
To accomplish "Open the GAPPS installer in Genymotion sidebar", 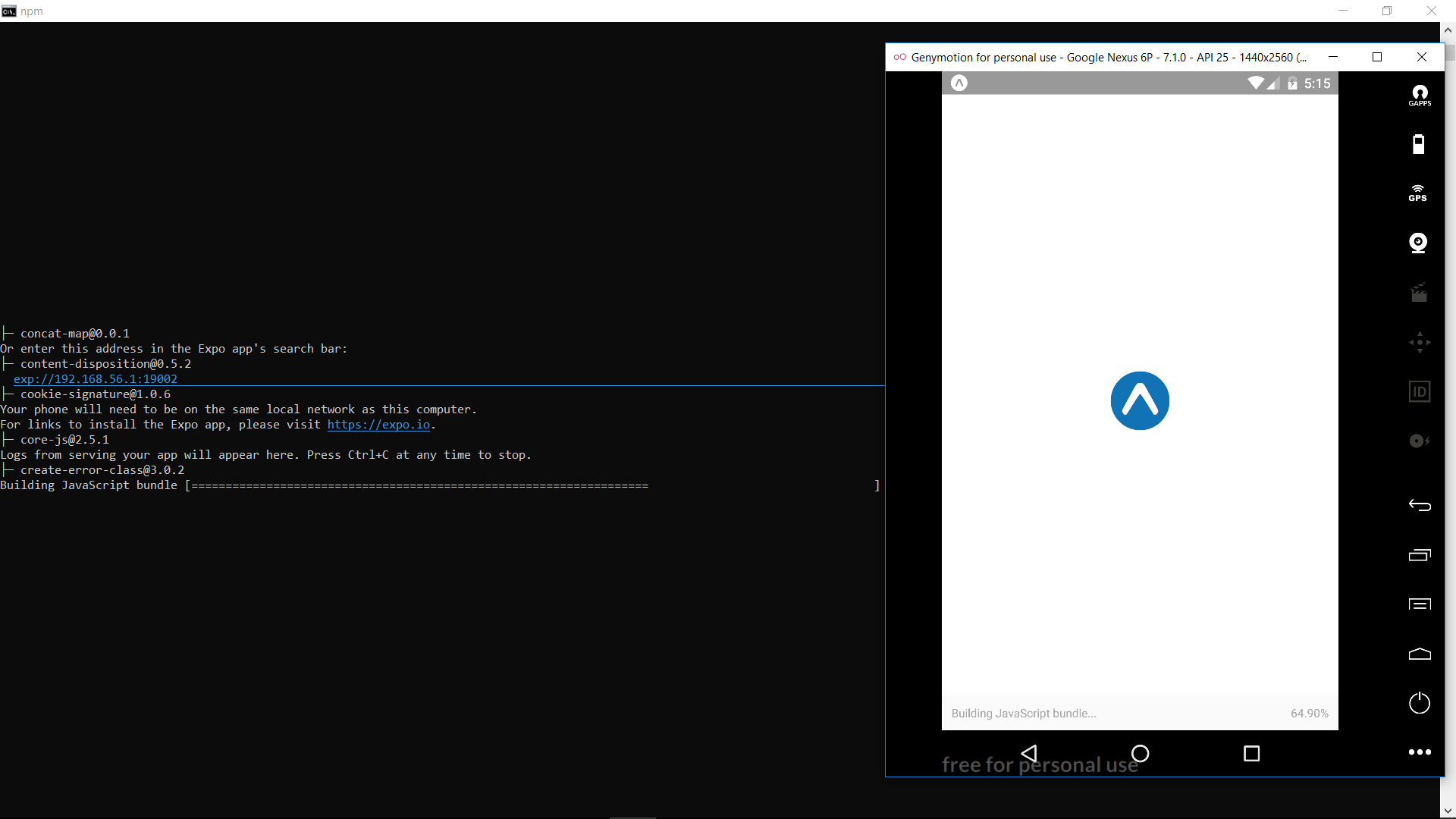I will click(1420, 96).
